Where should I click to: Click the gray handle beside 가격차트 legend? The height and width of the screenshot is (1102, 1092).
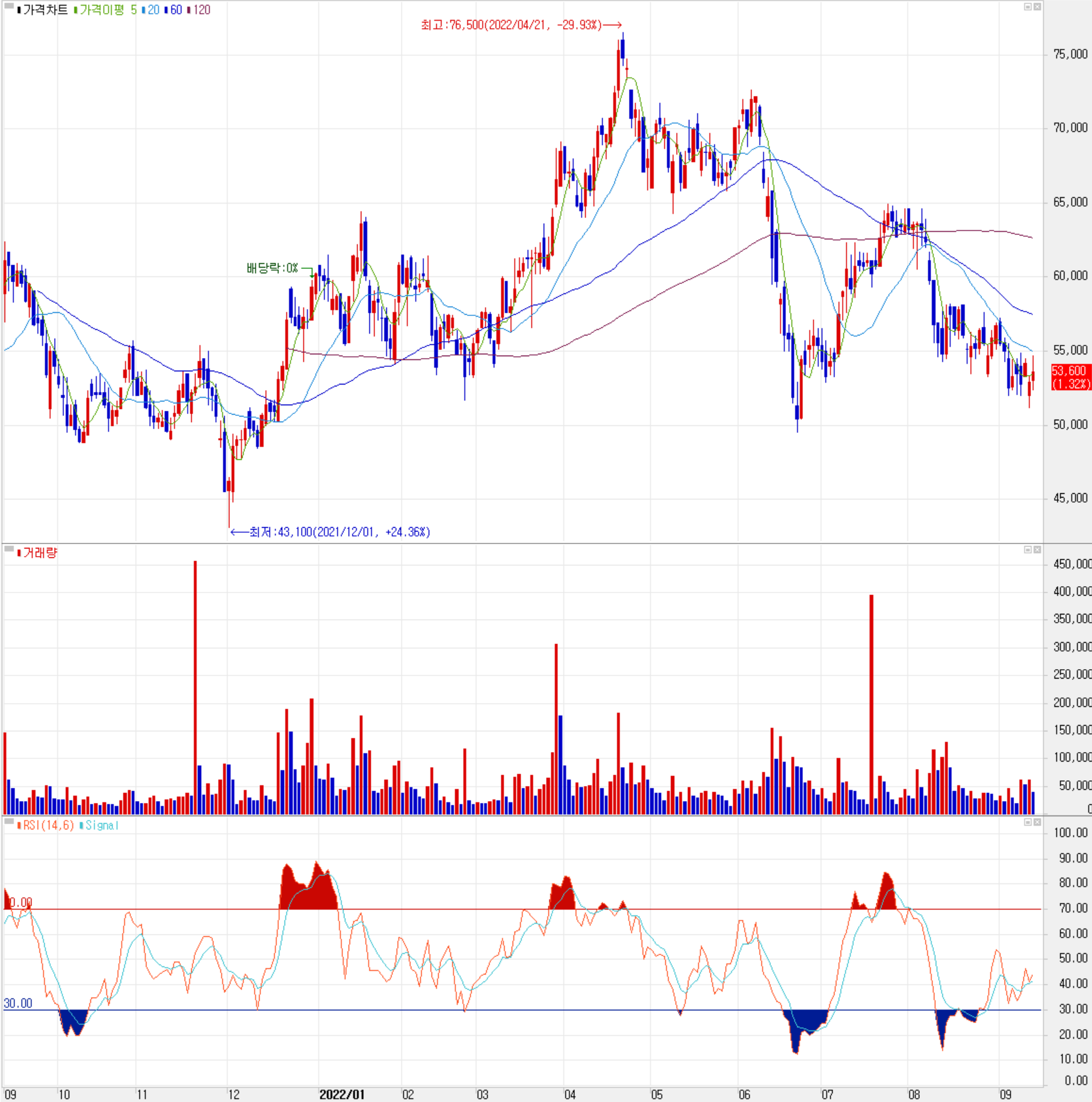[9, 6]
